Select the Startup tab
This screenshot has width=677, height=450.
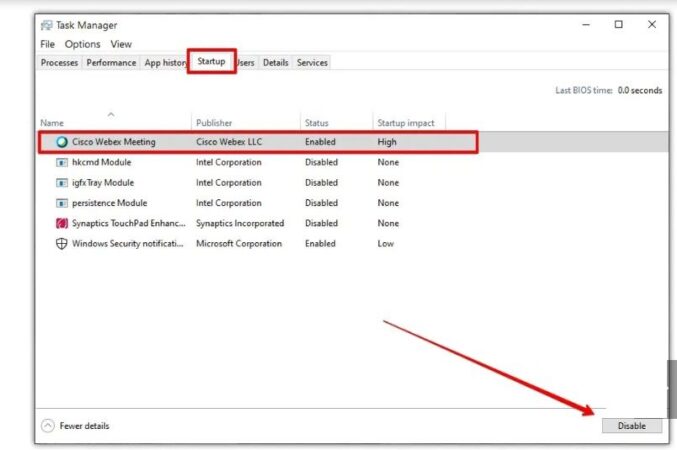(x=211, y=61)
